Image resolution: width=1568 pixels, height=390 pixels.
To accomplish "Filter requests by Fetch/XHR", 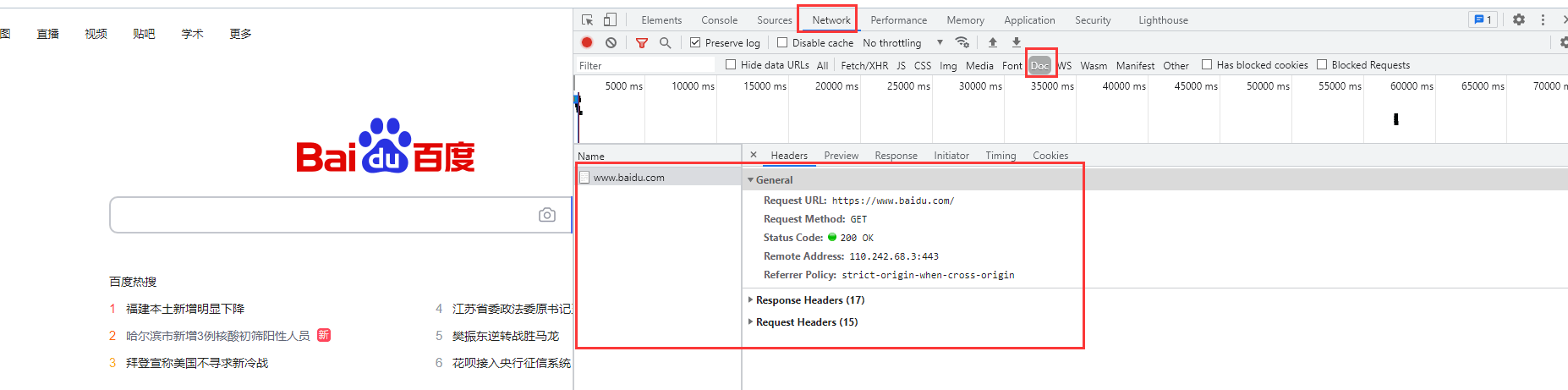I will pos(864,65).
